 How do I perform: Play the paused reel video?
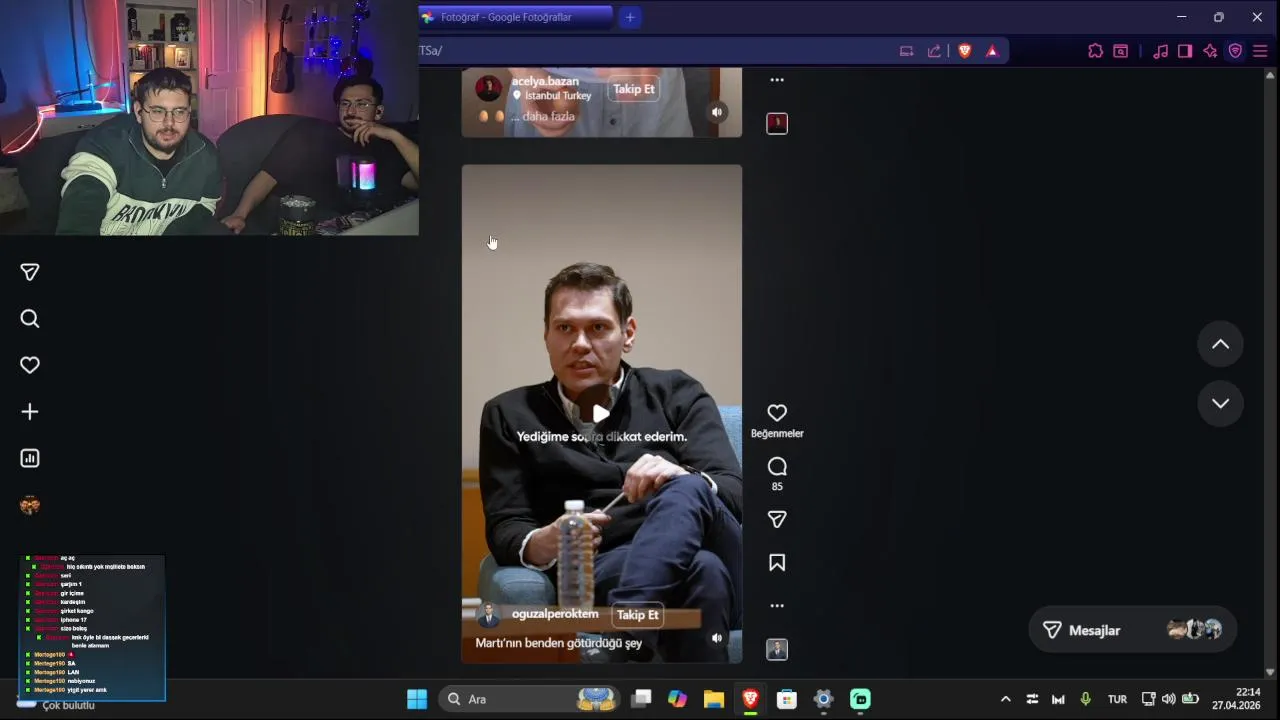click(601, 413)
